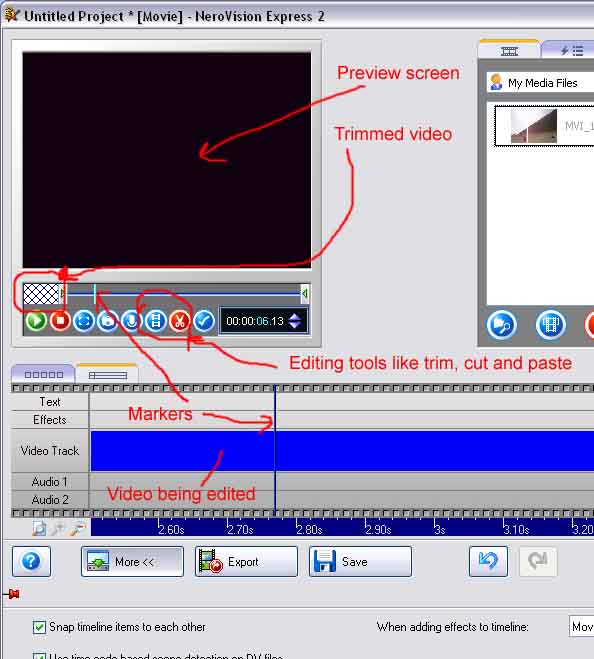Click the browse media search icon

coord(502,325)
